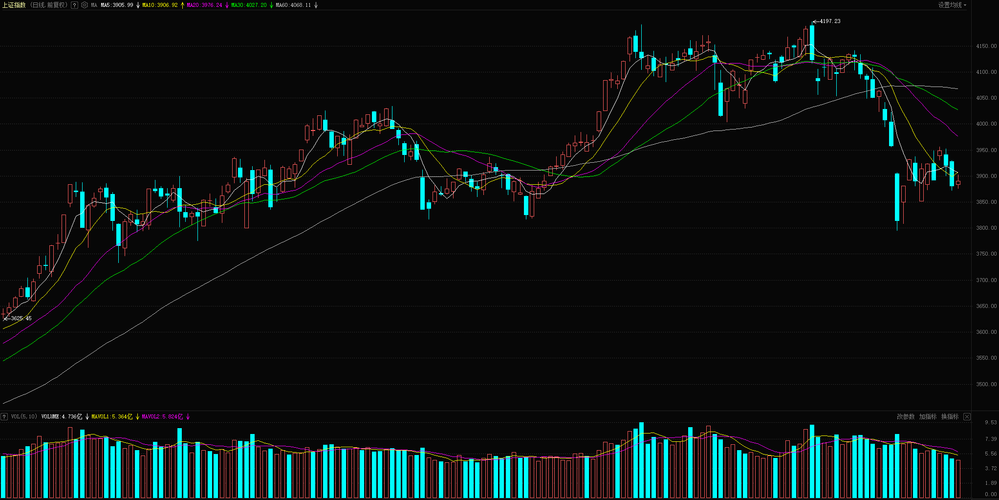999x500 pixels.
Task: Click the 加指标 button
Action: pos(928,417)
